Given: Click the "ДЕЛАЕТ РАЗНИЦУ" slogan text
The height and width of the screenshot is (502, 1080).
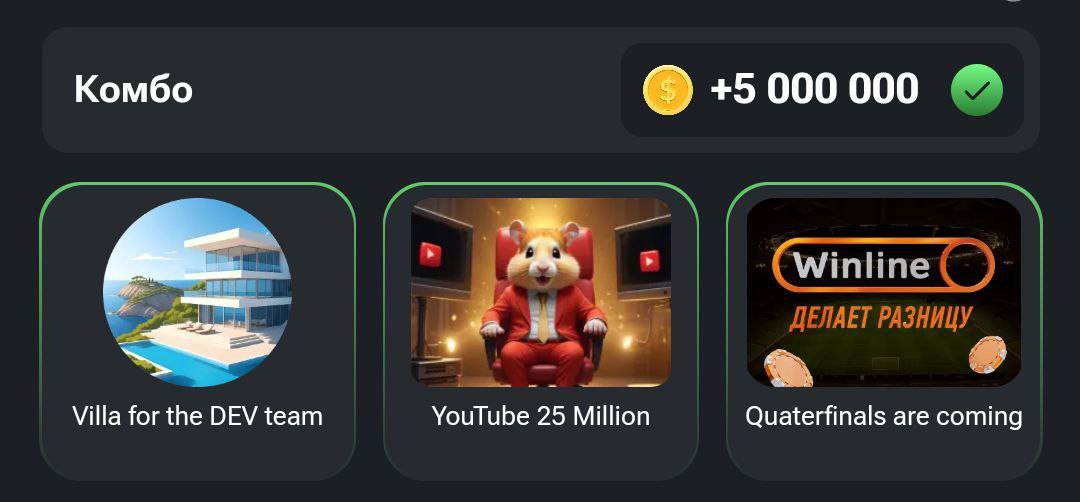Looking at the screenshot, I should coord(881,317).
